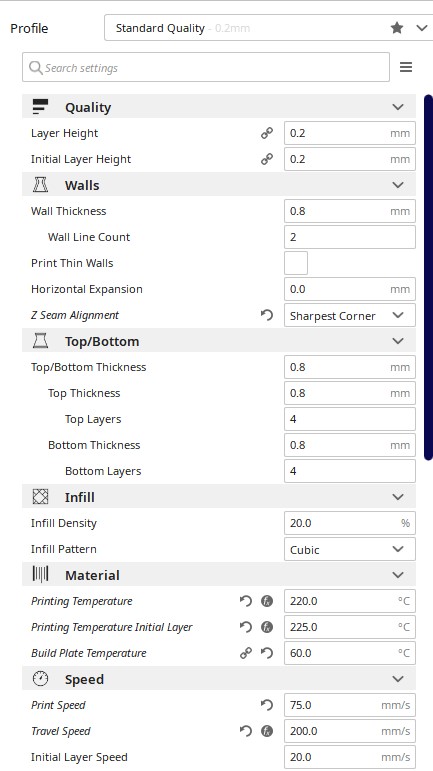Reset Print Speed using its revert arrow

[267, 705]
